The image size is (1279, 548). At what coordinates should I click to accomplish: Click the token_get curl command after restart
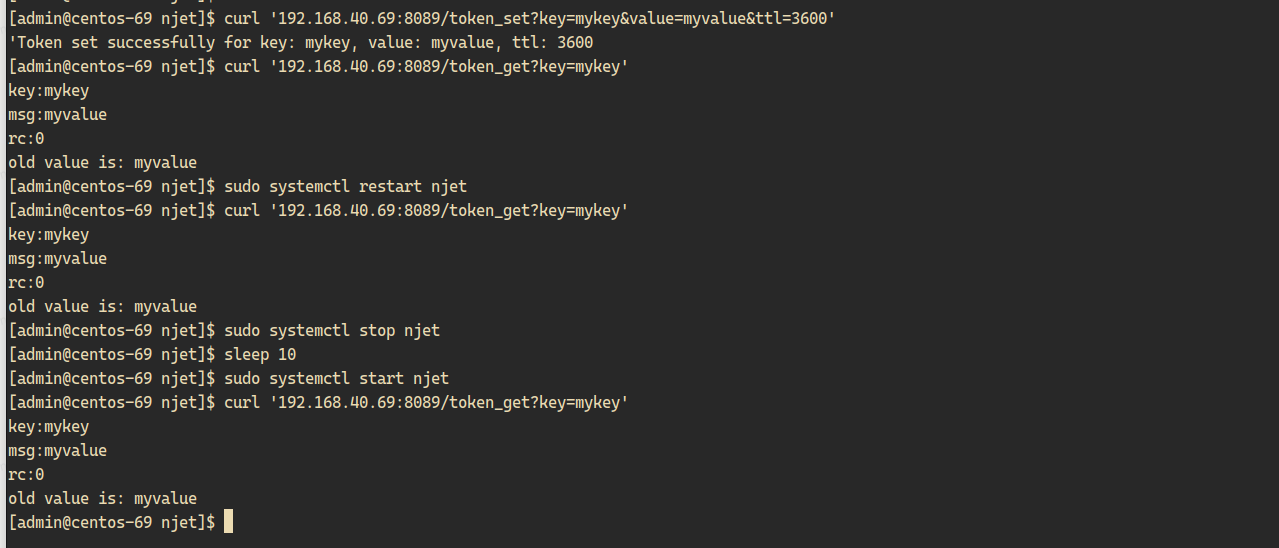[426, 210]
